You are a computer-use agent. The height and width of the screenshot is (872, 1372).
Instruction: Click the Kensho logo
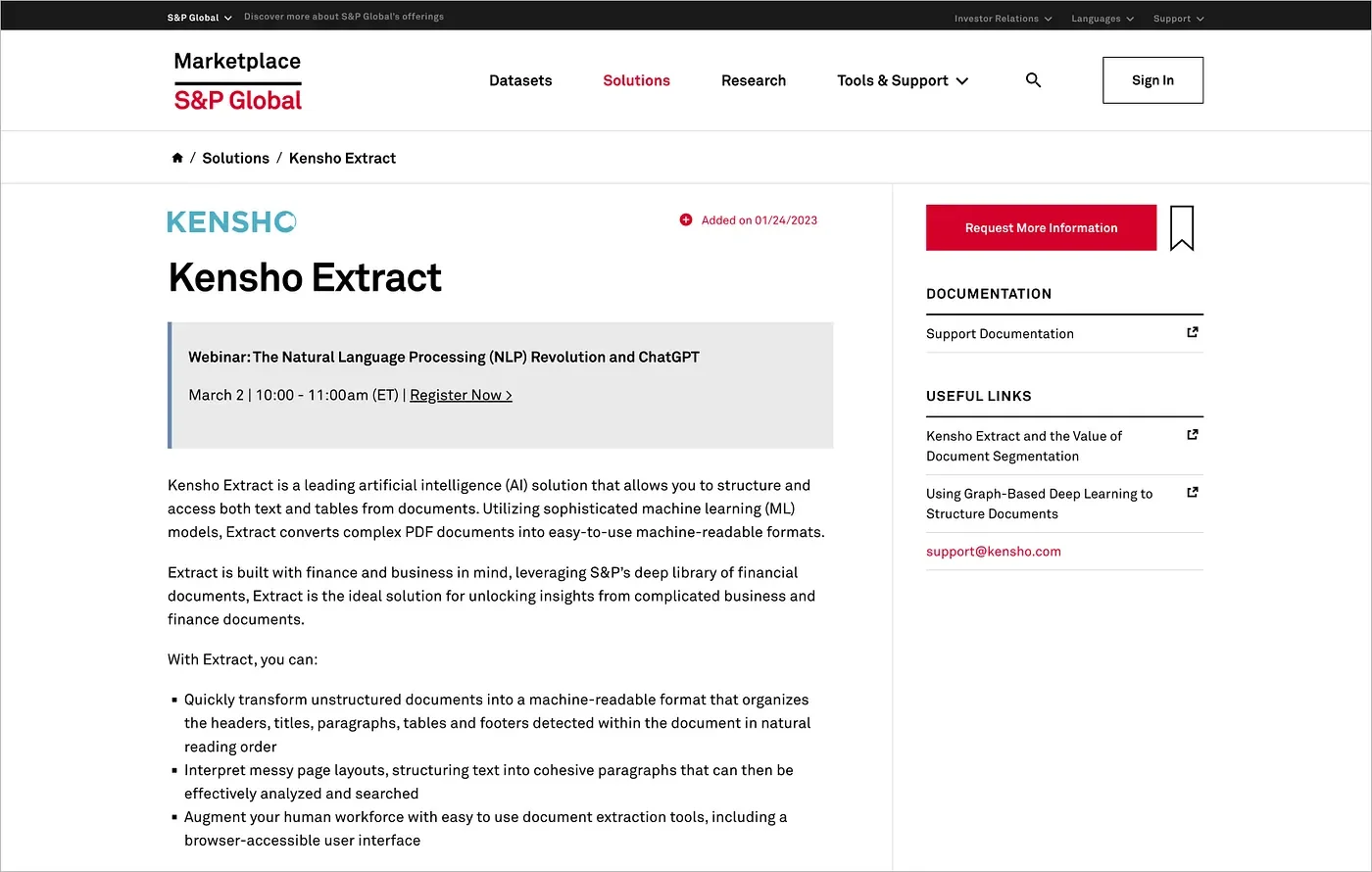coord(232,221)
